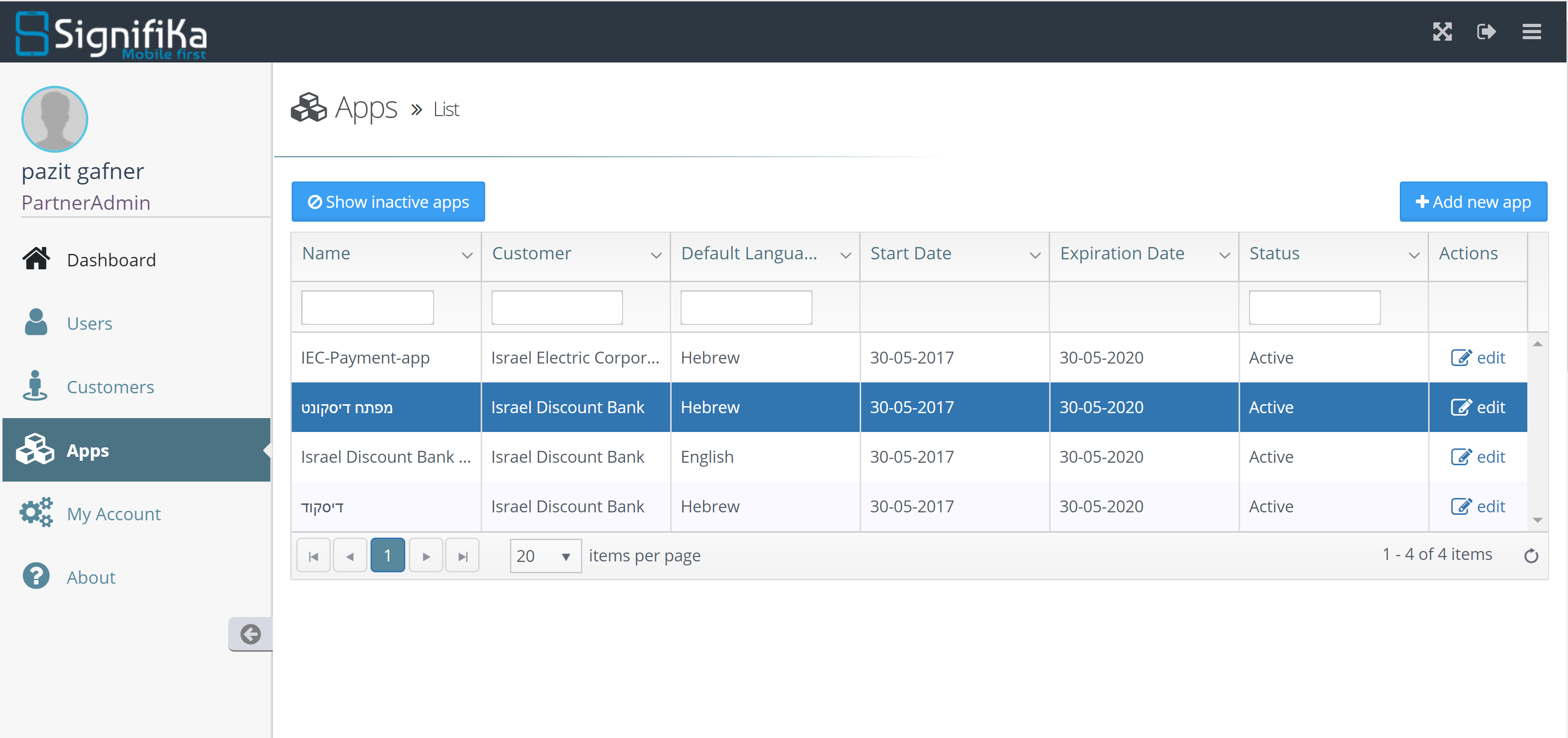Sort by the Name column header

[325, 253]
